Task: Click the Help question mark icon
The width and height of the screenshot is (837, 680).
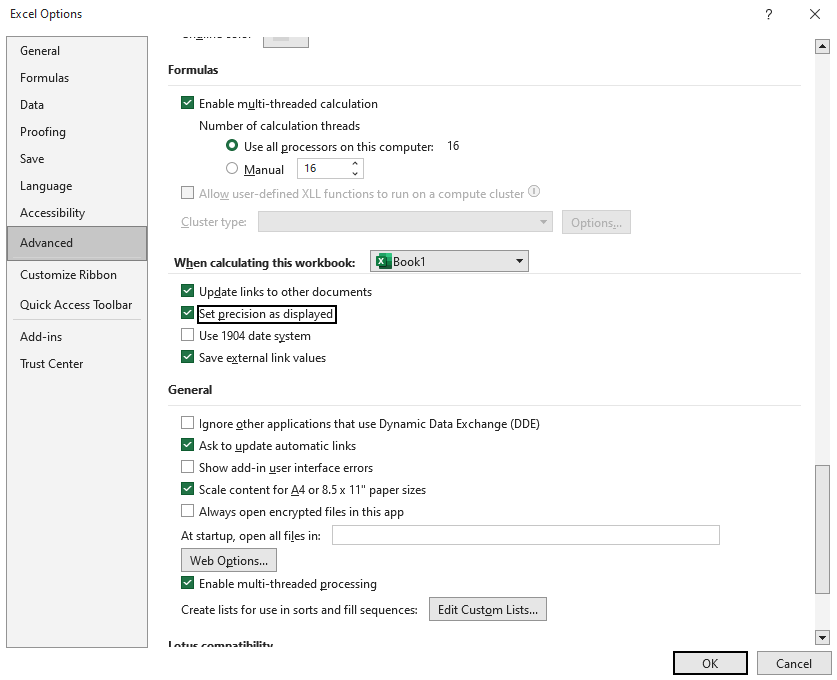Action: pyautogui.click(x=768, y=14)
